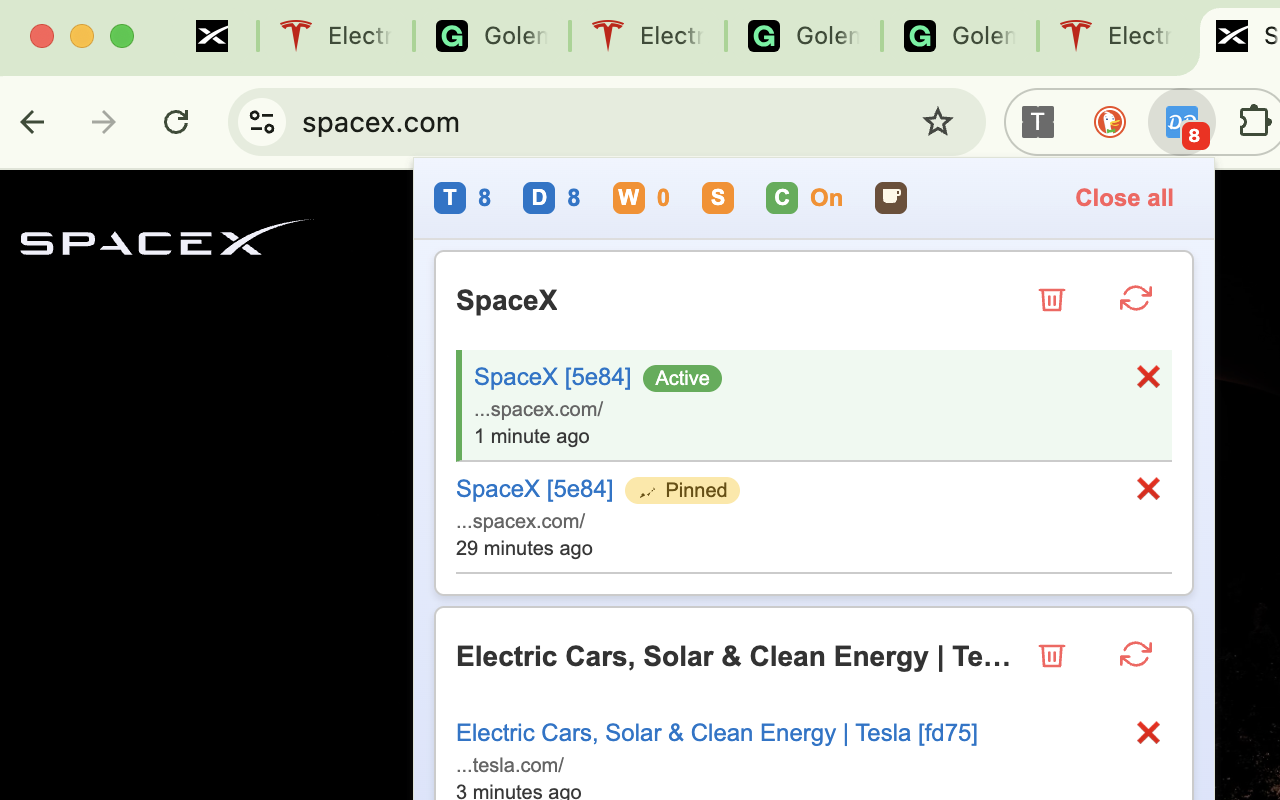Bookmark this page with the star icon
This screenshot has height=800, width=1280.
click(x=937, y=122)
